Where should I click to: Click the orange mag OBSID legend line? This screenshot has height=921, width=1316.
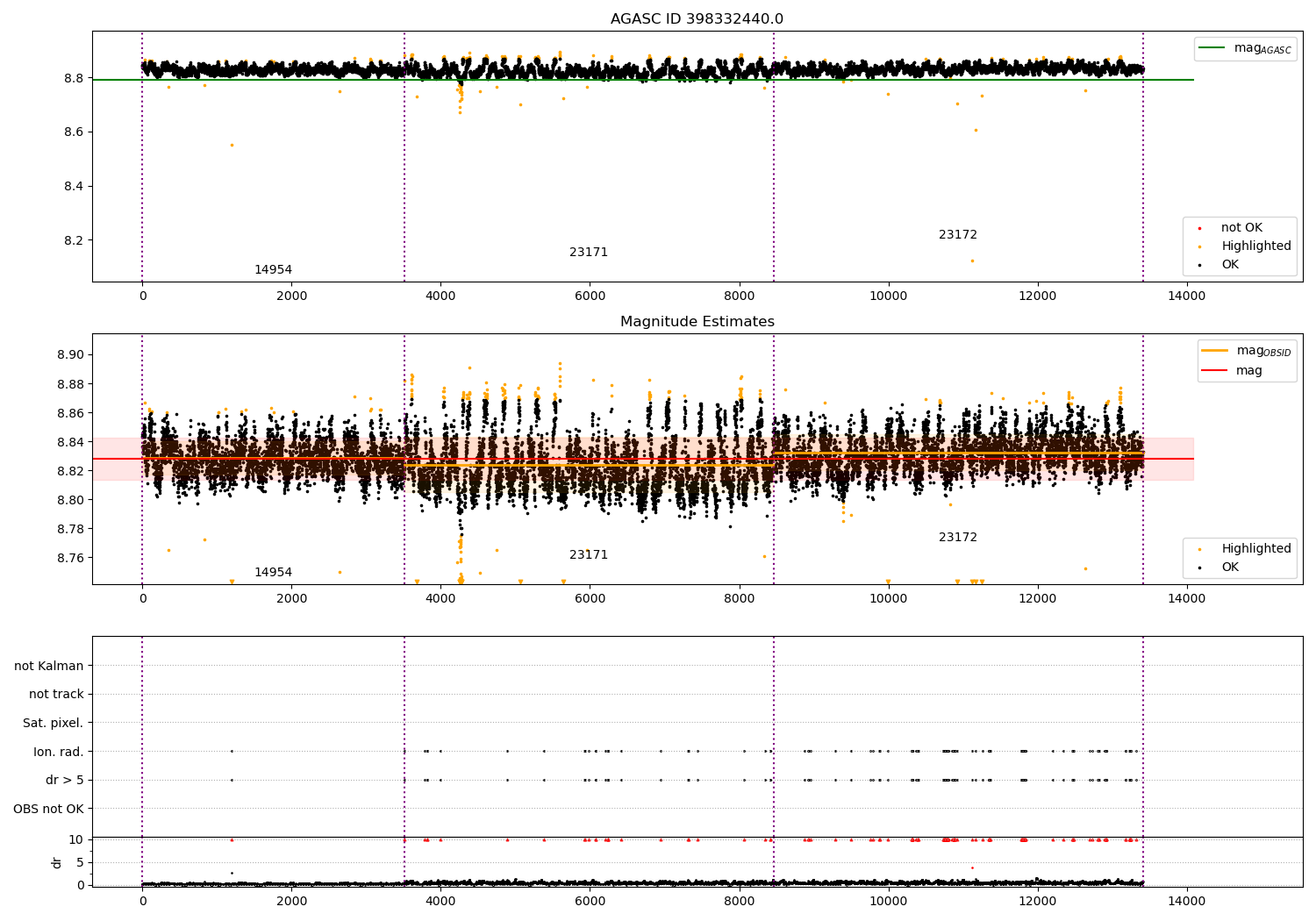[1214, 351]
